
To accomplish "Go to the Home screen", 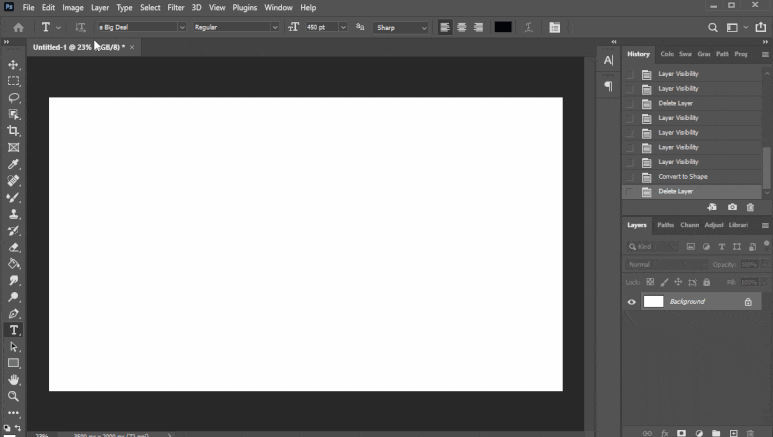I will pos(18,28).
